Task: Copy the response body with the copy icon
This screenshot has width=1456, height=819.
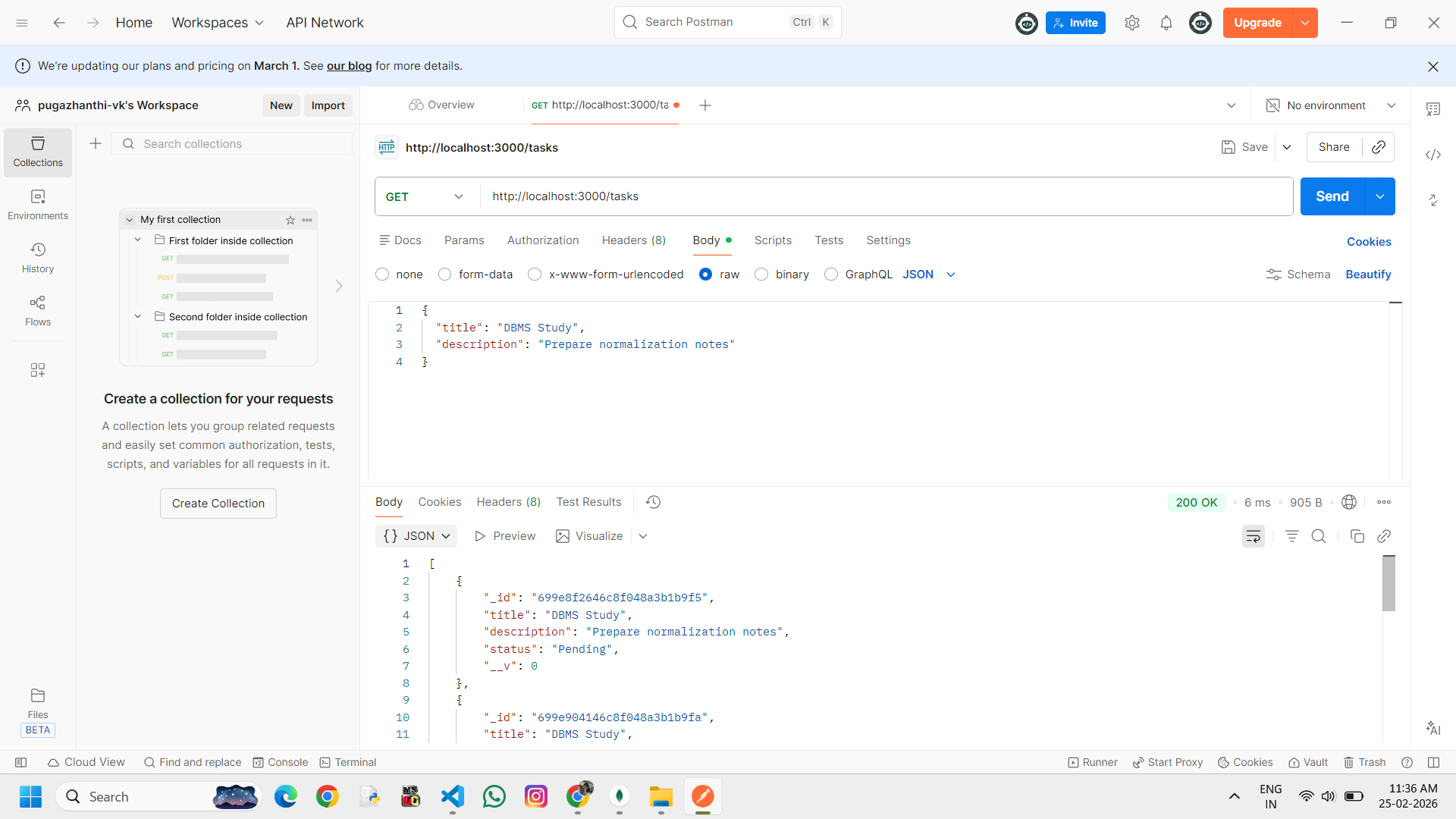Action: pyautogui.click(x=1357, y=536)
